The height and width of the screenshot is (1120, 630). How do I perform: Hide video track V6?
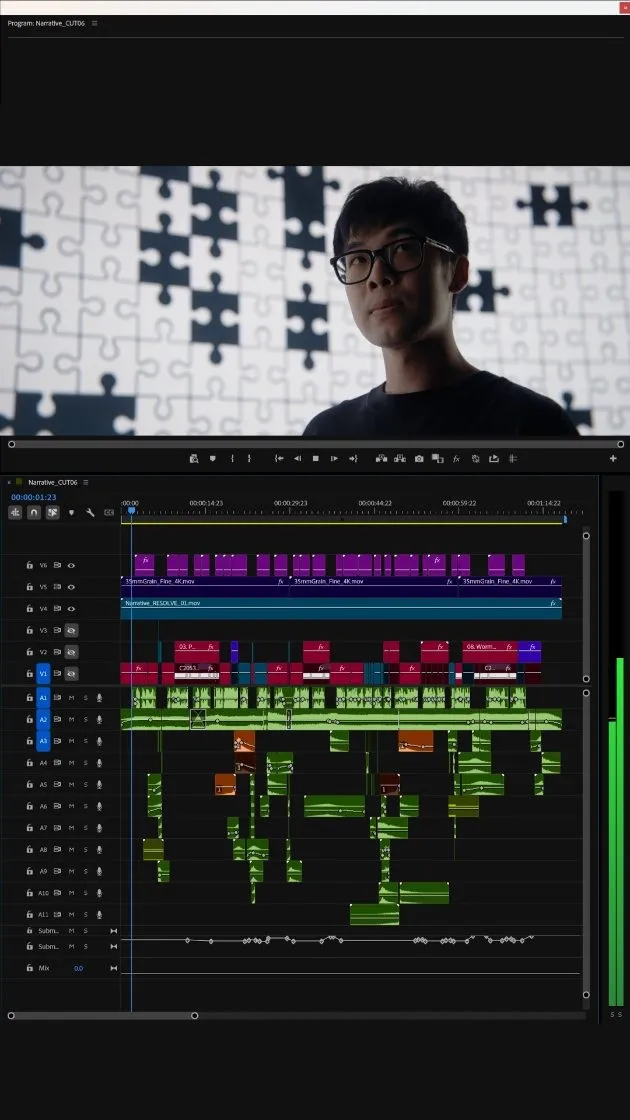pyautogui.click(x=71, y=565)
